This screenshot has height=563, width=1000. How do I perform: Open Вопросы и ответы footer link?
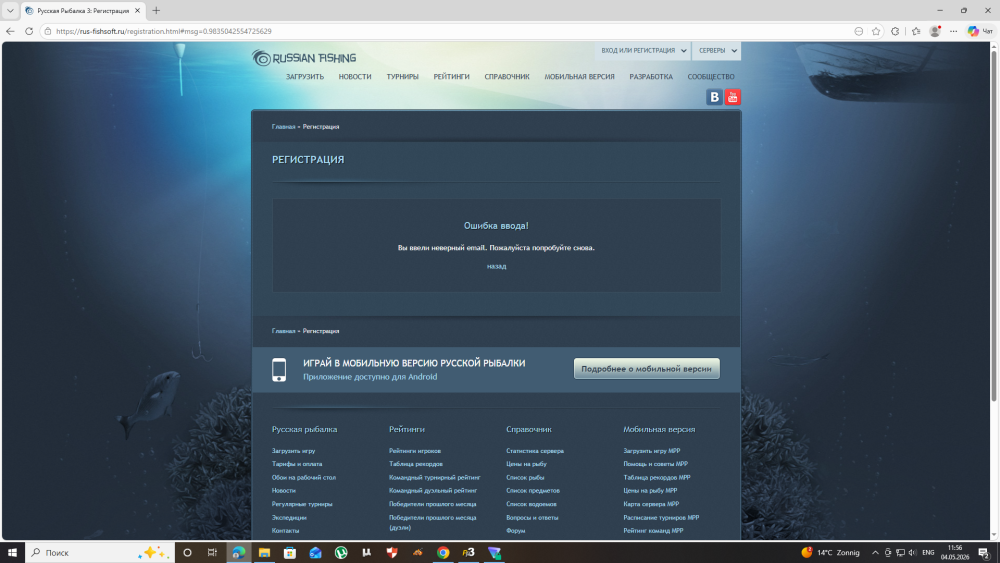[532, 518]
